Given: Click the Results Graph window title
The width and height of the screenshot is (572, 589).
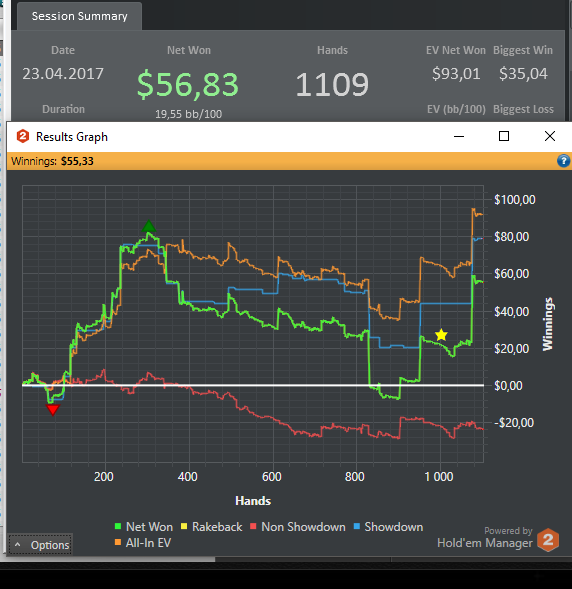Looking at the screenshot, I should coord(72,137).
